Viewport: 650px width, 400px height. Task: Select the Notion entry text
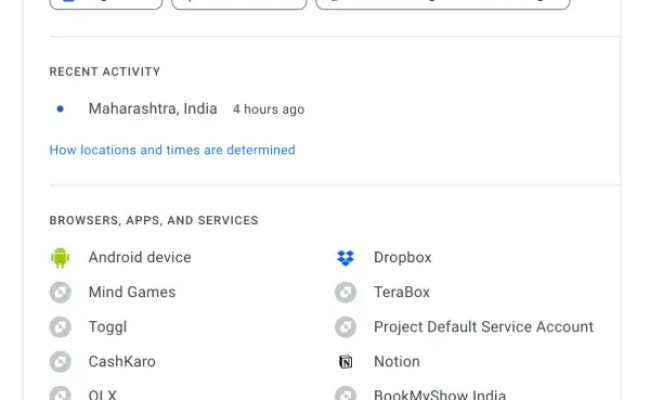click(x=397, y=362)
